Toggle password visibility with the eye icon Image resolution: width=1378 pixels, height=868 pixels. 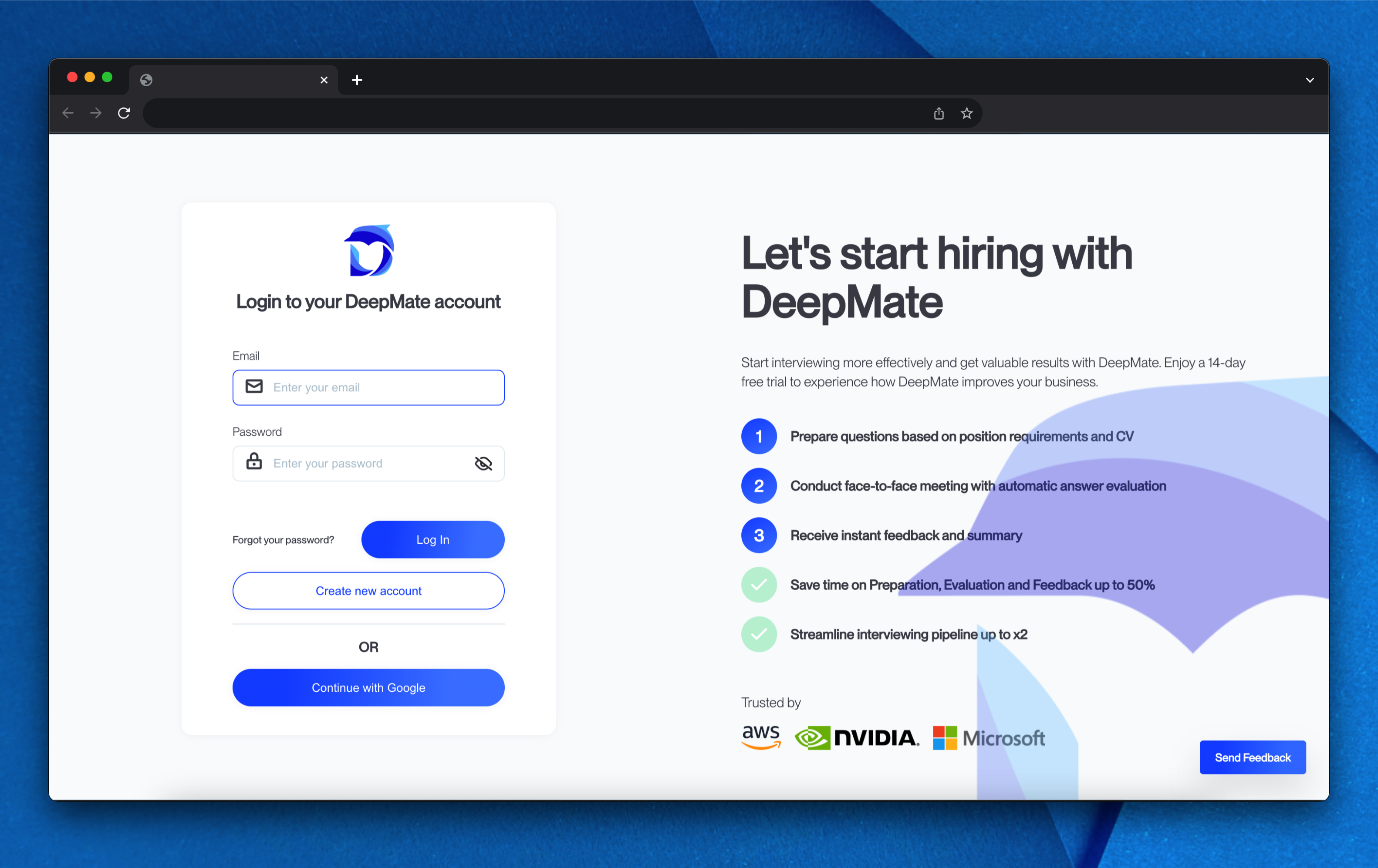point(483,463)
